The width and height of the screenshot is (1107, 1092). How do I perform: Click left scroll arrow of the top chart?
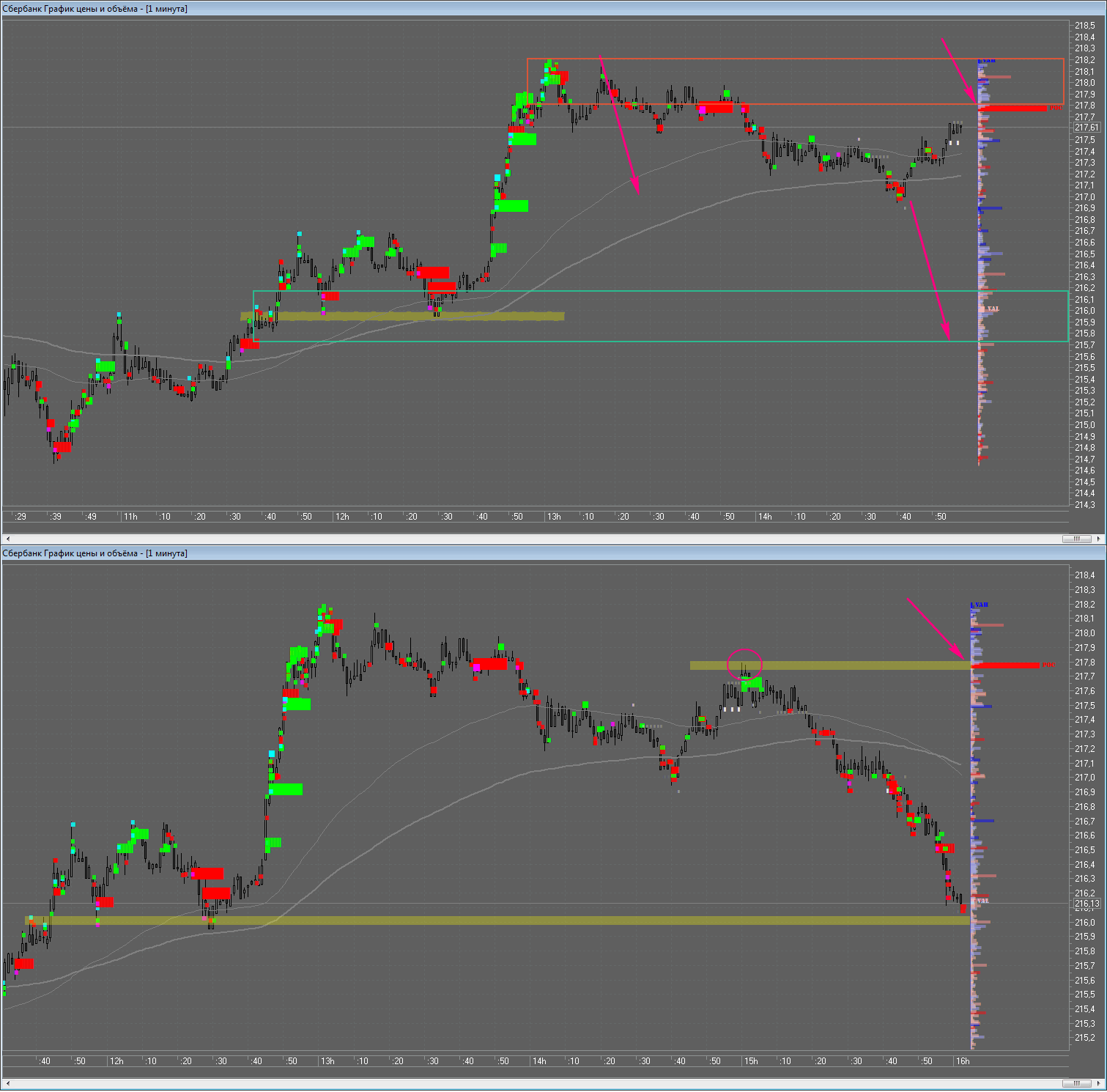coord(8,539)
